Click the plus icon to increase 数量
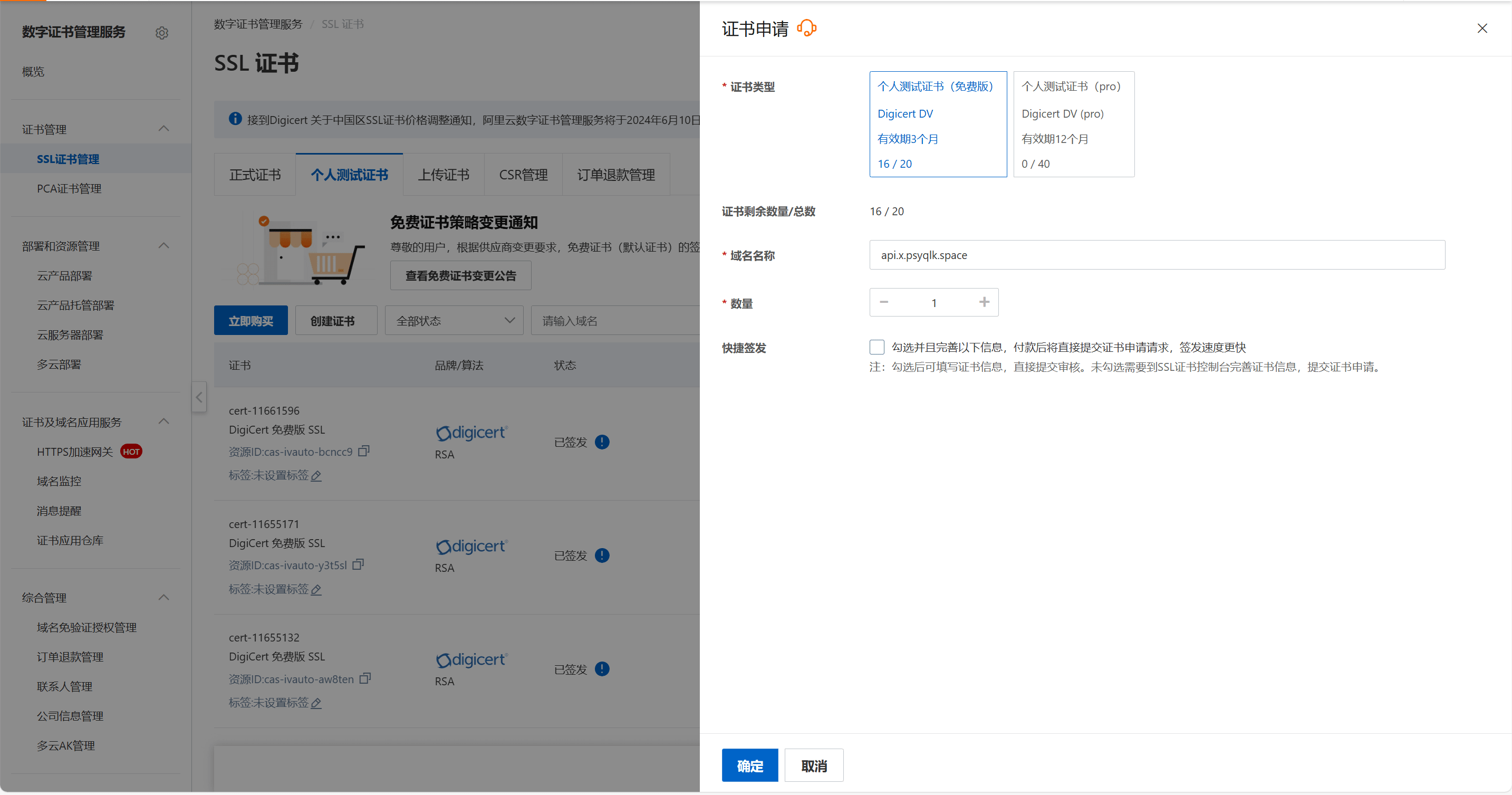 (x=984, y=302)
